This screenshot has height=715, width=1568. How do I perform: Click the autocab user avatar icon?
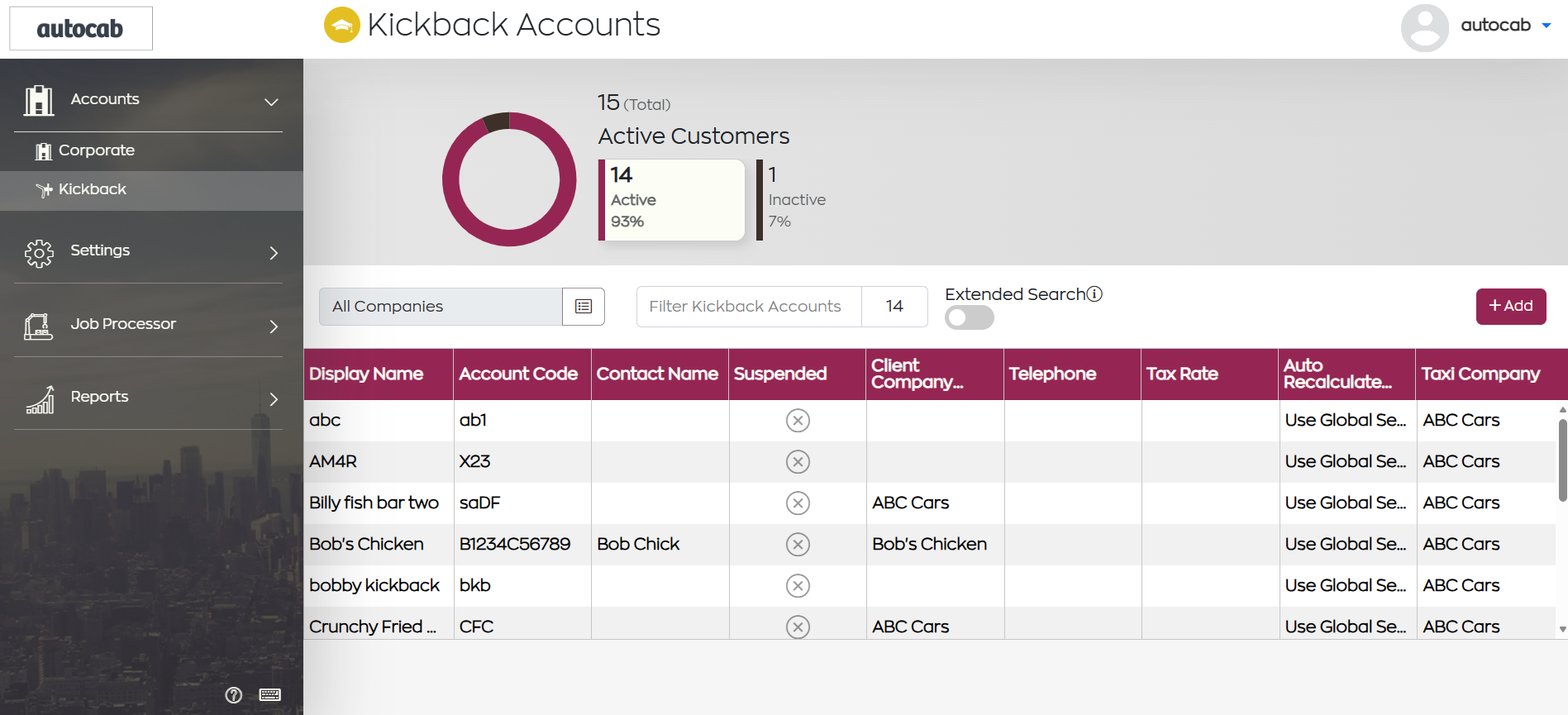pyautogui.click(x=1425, y=27)
